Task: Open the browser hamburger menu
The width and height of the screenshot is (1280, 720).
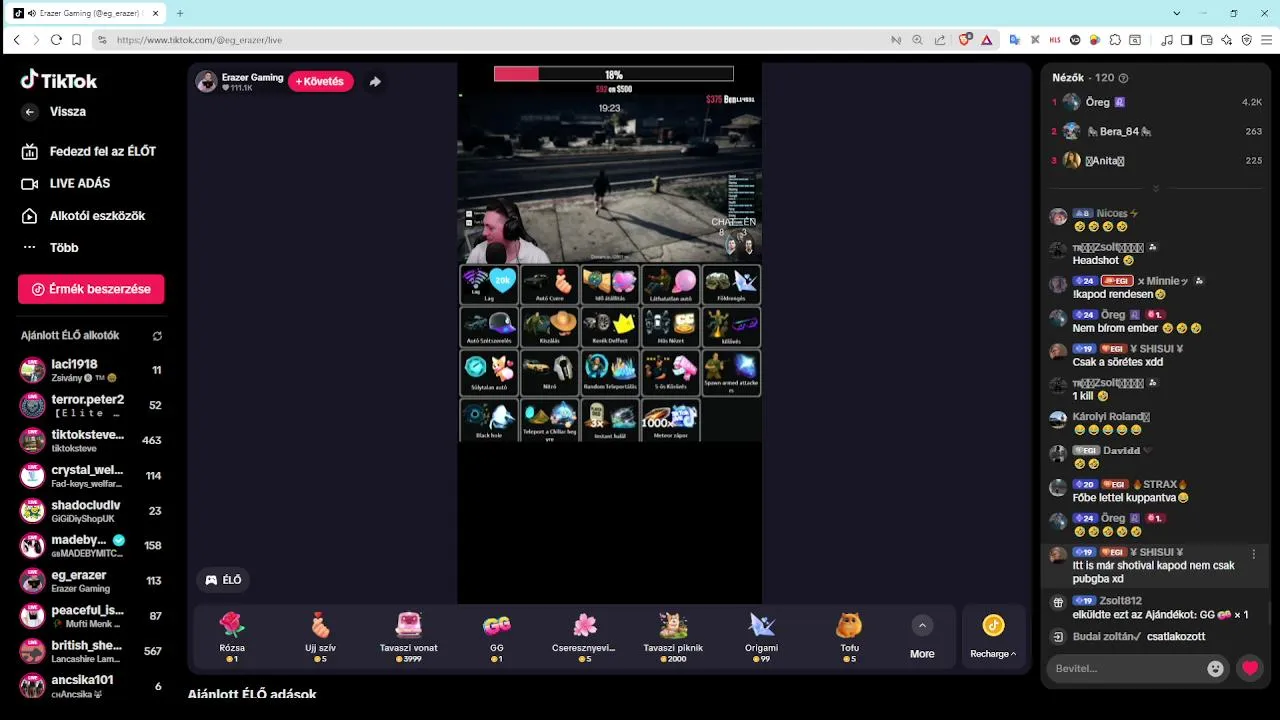Action: [x=1267, y=40]
